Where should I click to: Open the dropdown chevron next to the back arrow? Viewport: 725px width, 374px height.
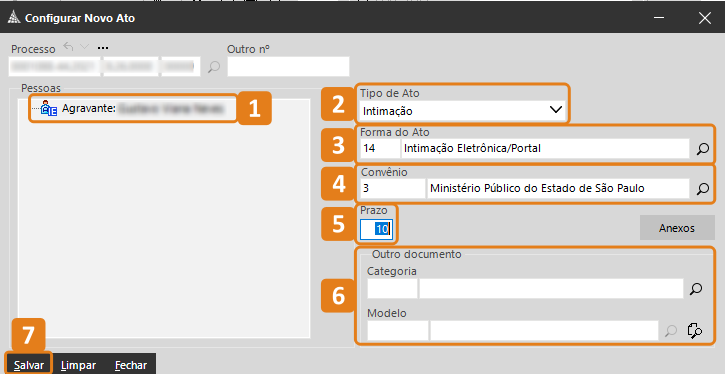[x=84, y=47]
